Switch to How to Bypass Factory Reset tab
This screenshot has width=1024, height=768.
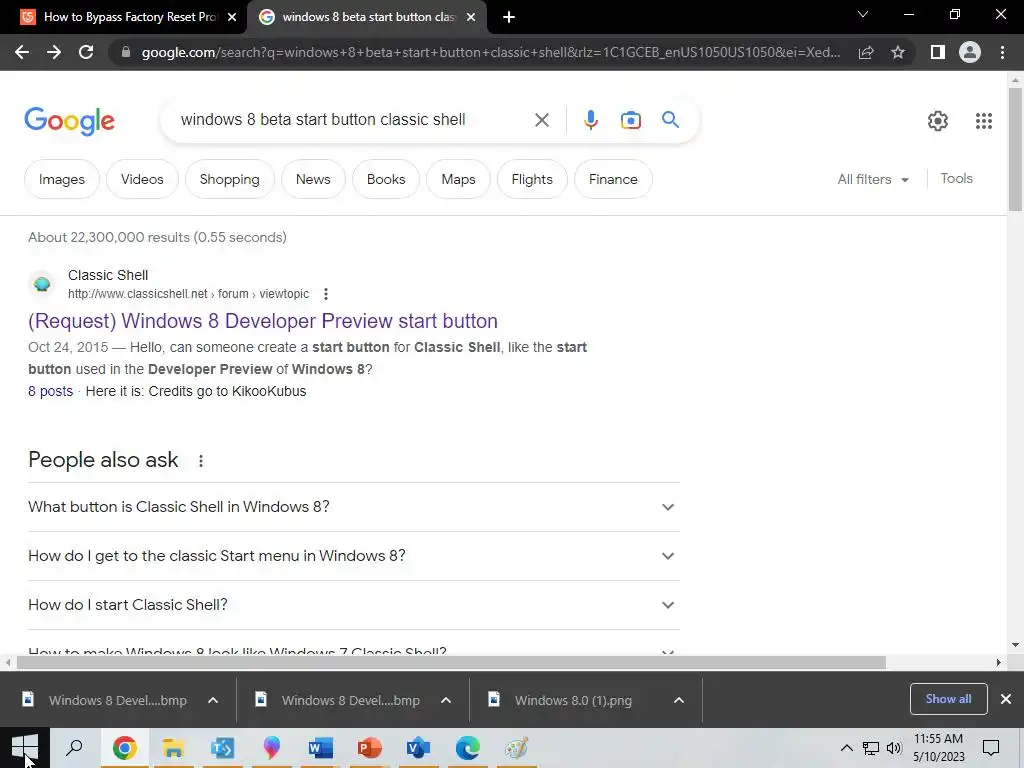[x=129, y=18]
